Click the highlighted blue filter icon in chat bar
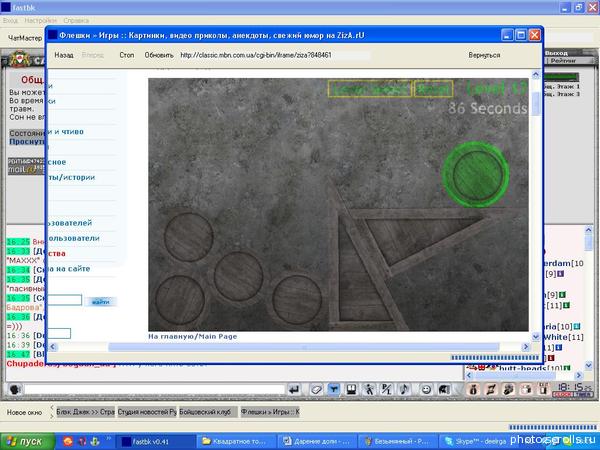Screen dimensions: 600x450 (334, 390)
